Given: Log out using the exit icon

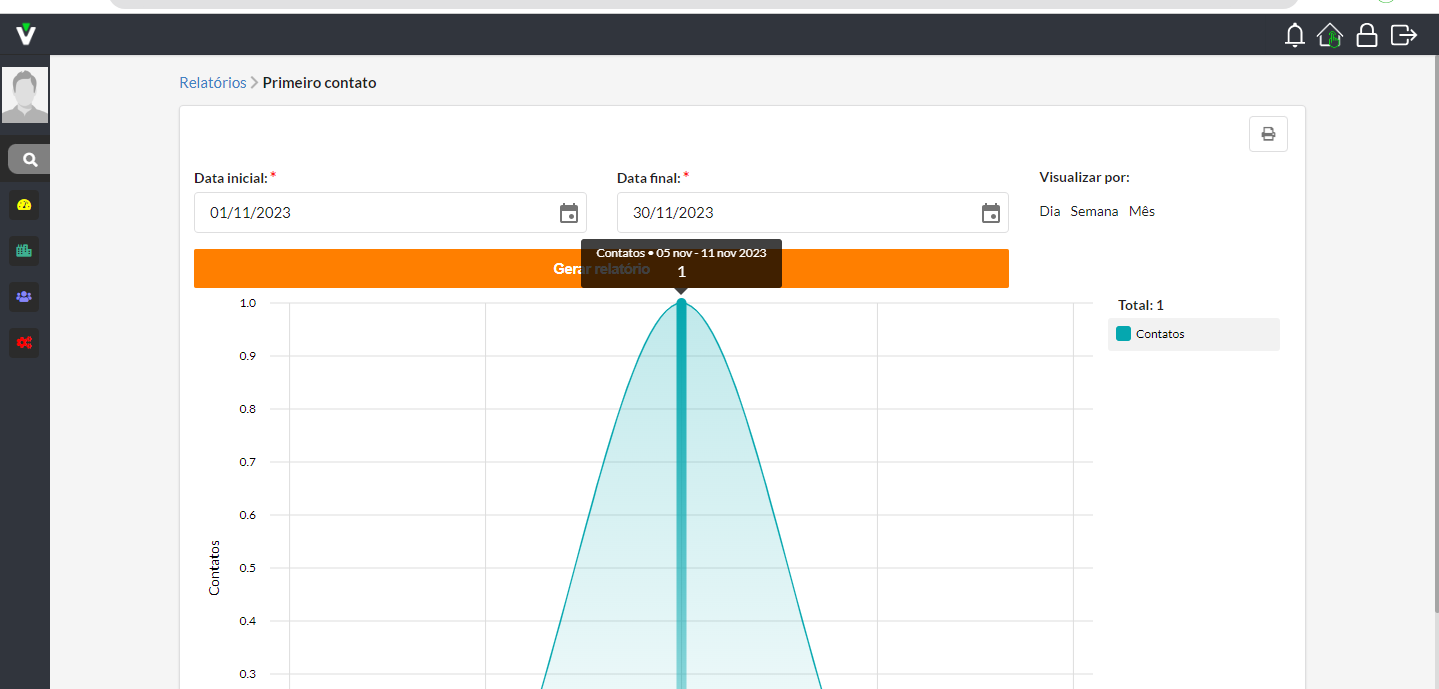Looking at the screenshot, I should tap(1404, 35).
